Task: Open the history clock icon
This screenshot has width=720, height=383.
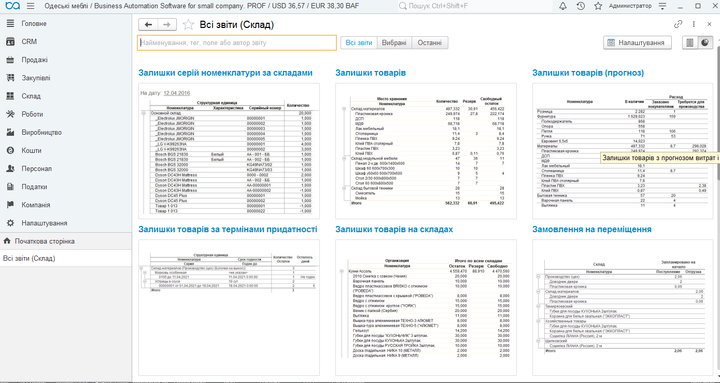Action: pyautogui.click(x=580, y=6)
